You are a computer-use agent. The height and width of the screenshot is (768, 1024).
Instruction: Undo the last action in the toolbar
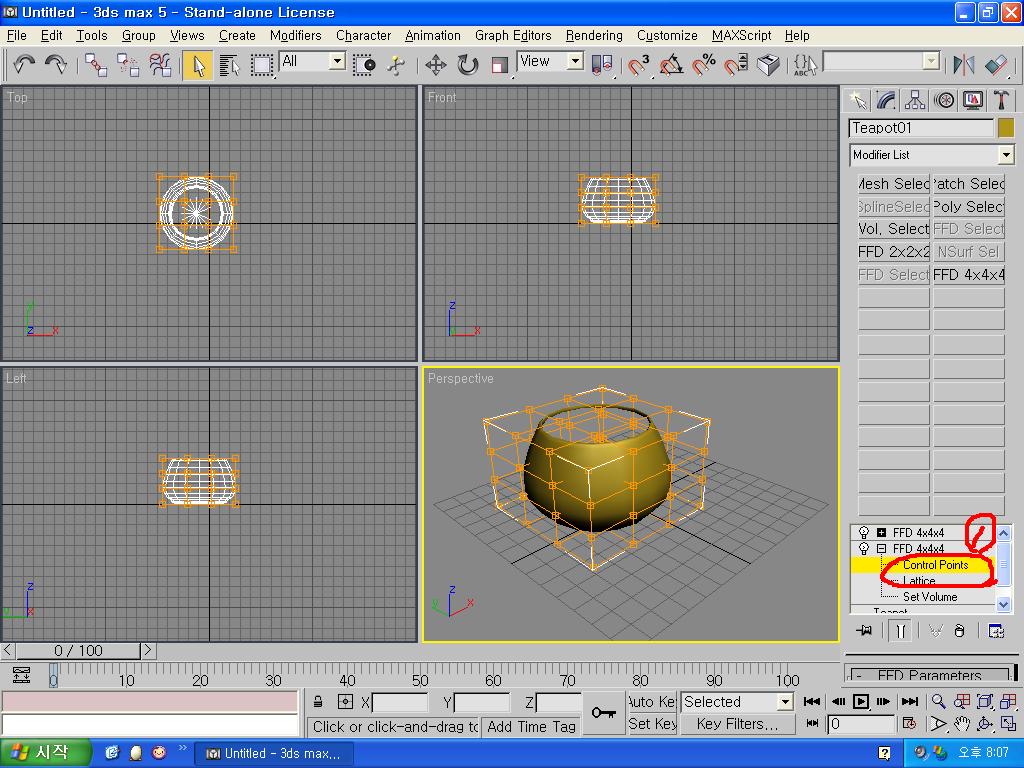pos(24,64)
